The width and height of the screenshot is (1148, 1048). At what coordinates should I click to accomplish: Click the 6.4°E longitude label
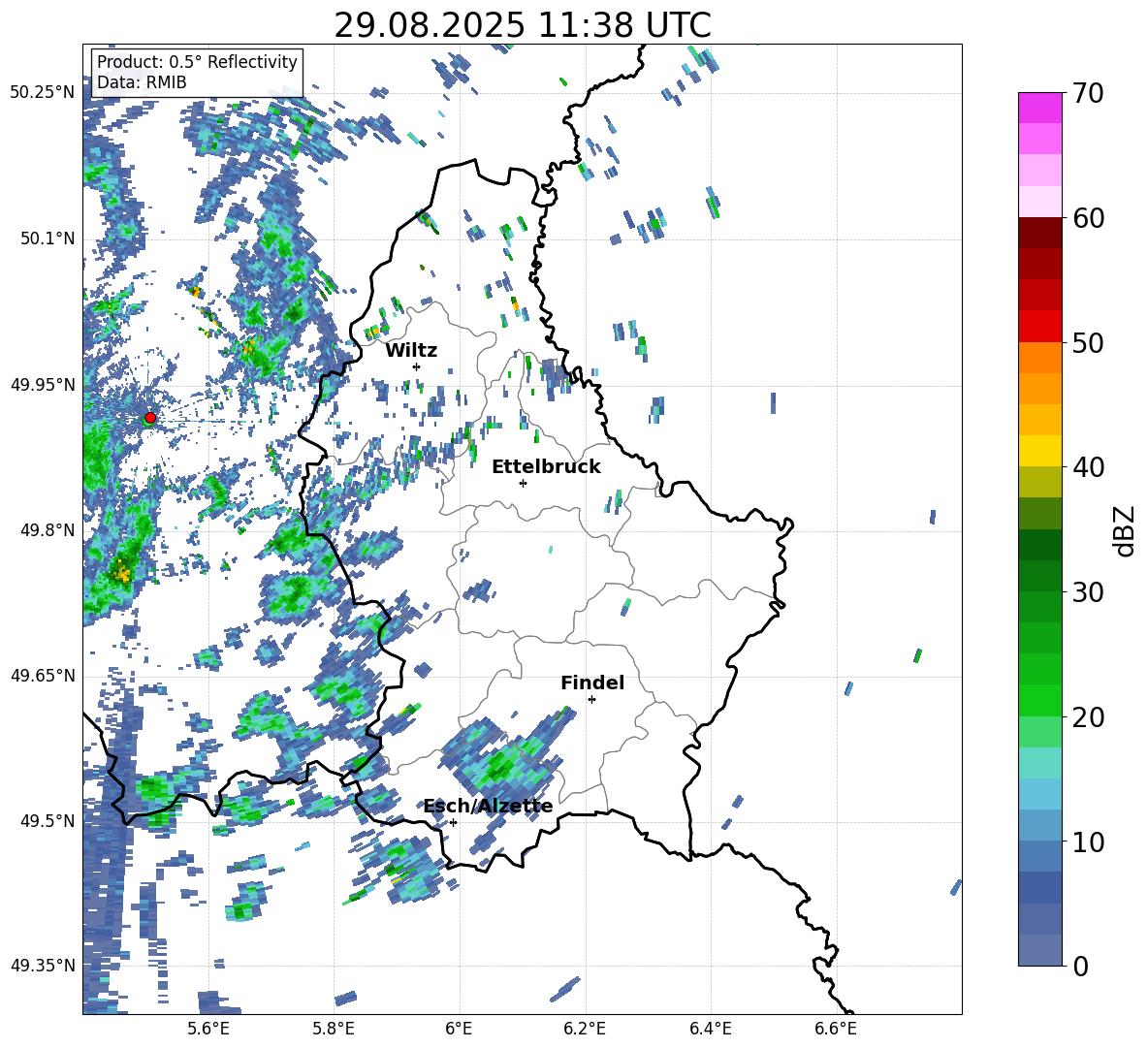[710, 1029]
